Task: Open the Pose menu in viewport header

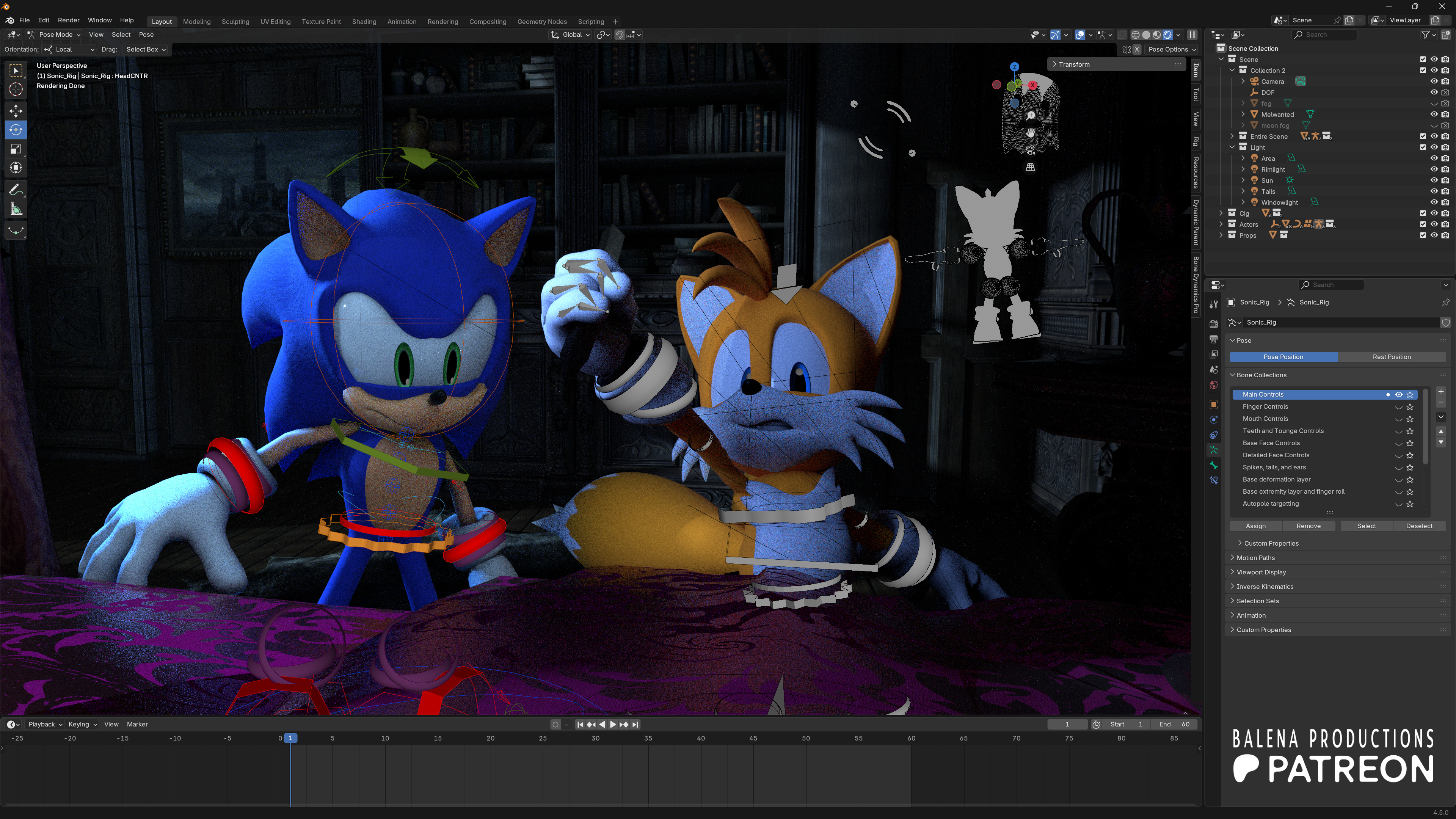Action: click(146, 35)
